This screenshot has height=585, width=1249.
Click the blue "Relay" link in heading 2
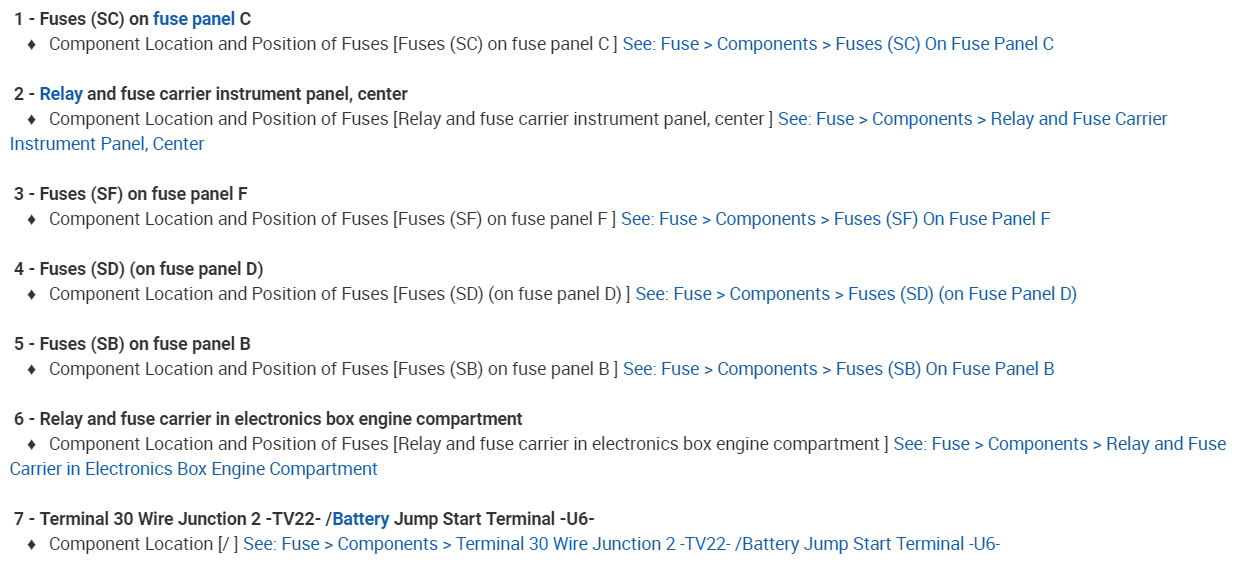click(x=61, y=94)
